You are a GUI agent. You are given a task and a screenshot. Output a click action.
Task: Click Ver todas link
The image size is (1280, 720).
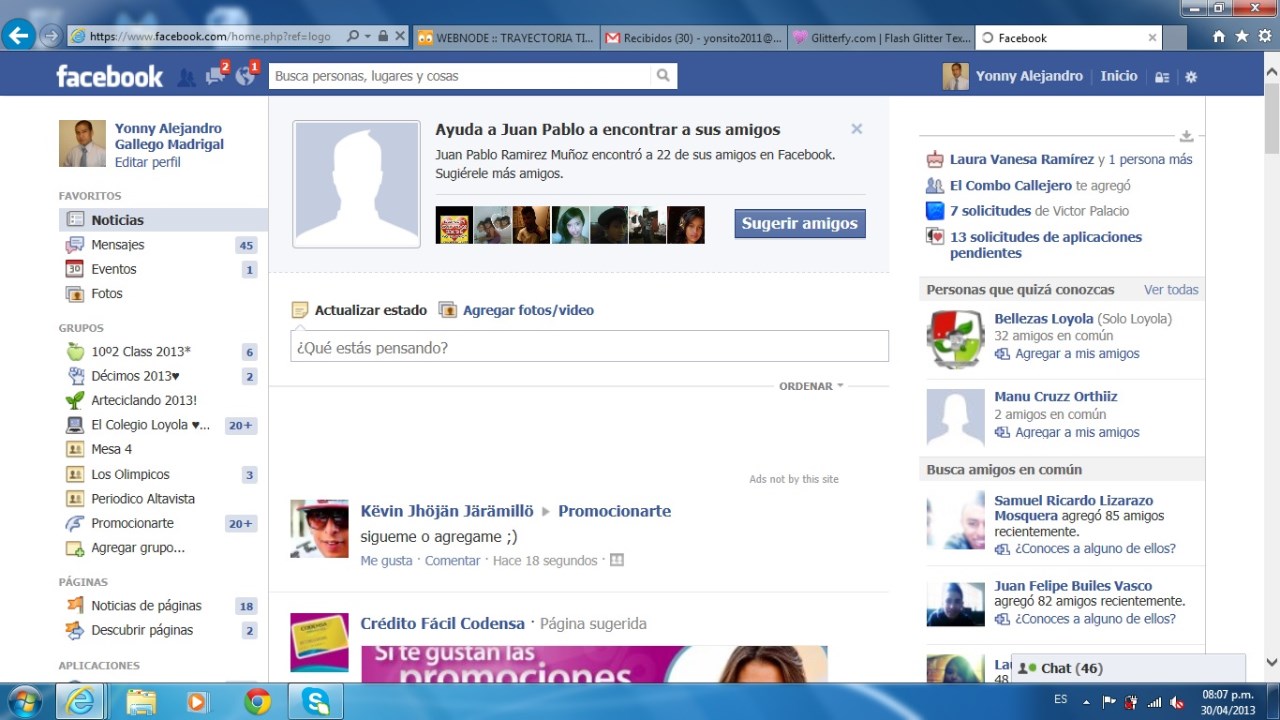point(1171,290)
